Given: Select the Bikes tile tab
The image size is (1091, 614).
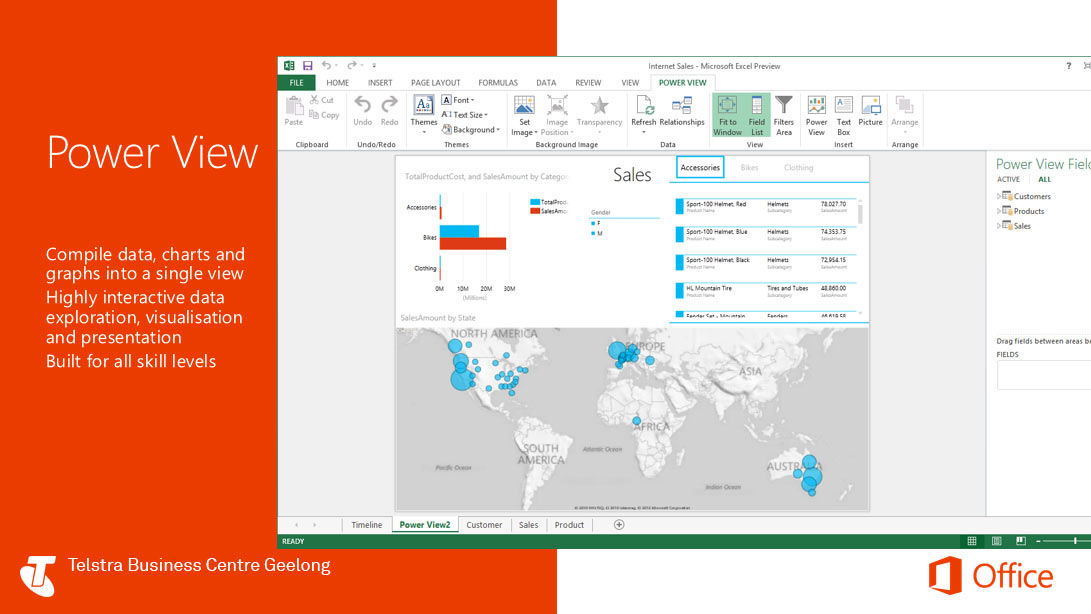Looking at the screenshot, I should click(749, 167).
